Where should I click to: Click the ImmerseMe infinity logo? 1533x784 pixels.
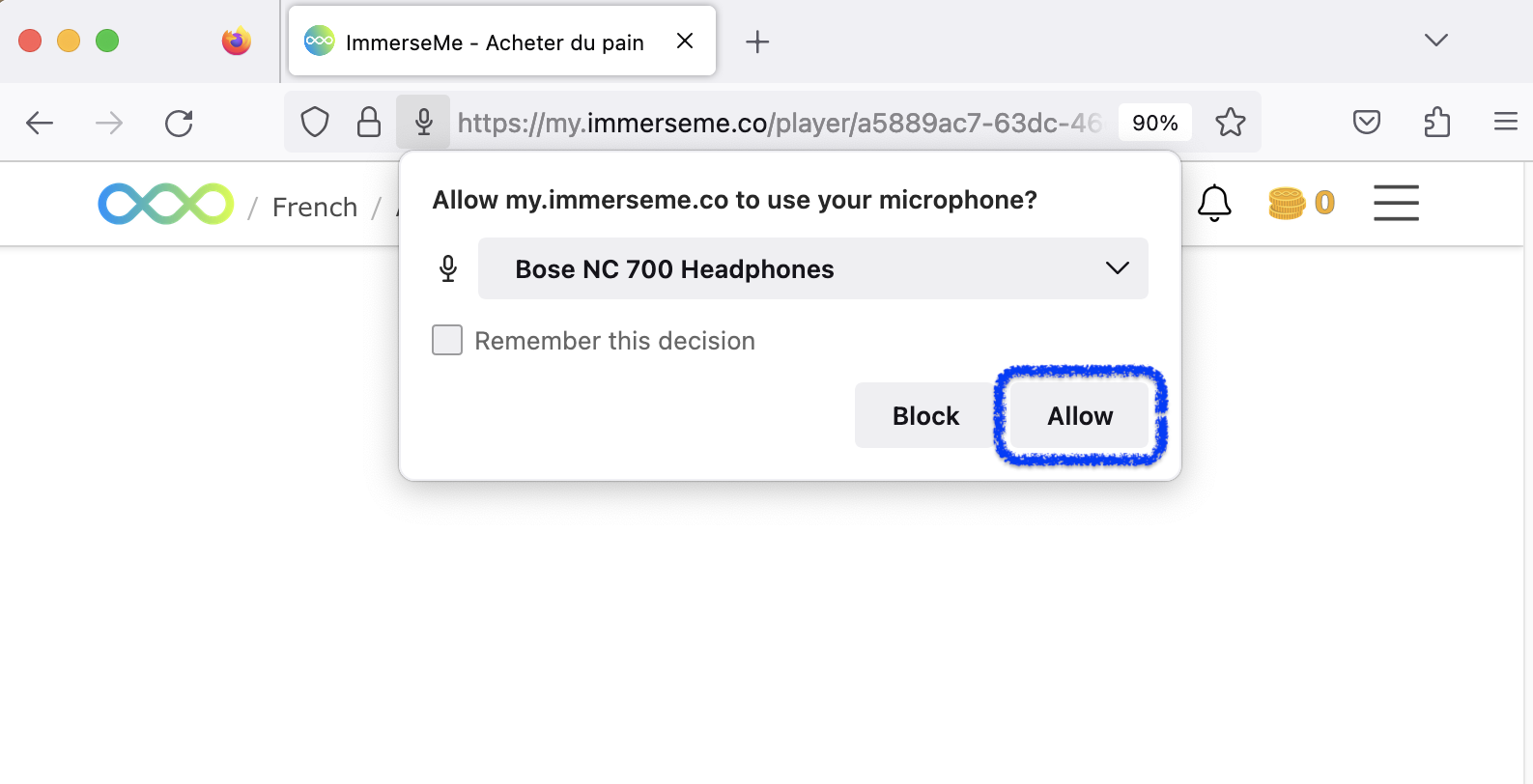coord(165,204)
